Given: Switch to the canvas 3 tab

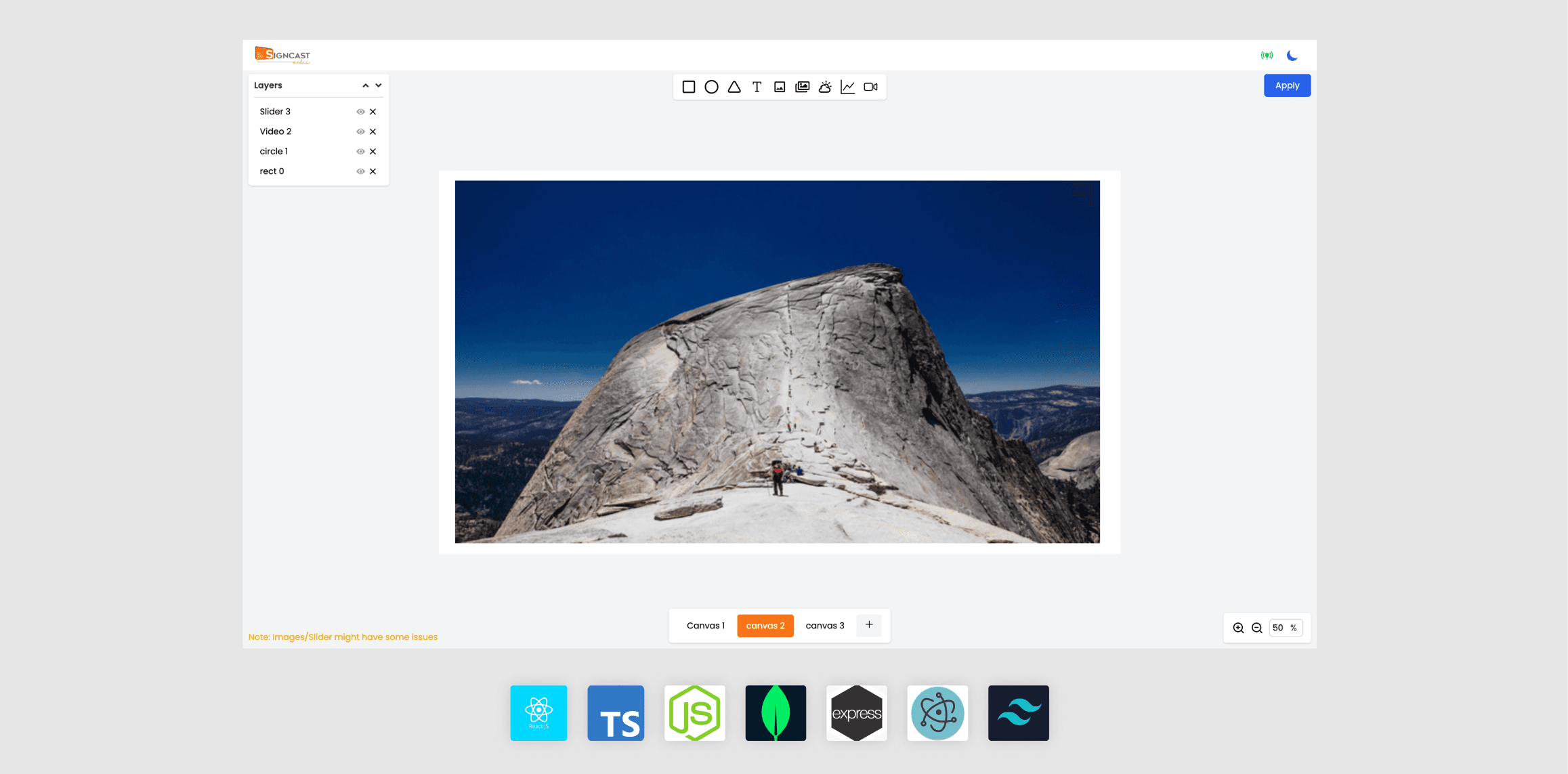Looking at the screenshot, I should pyautogui.click(x=825, y=626).
